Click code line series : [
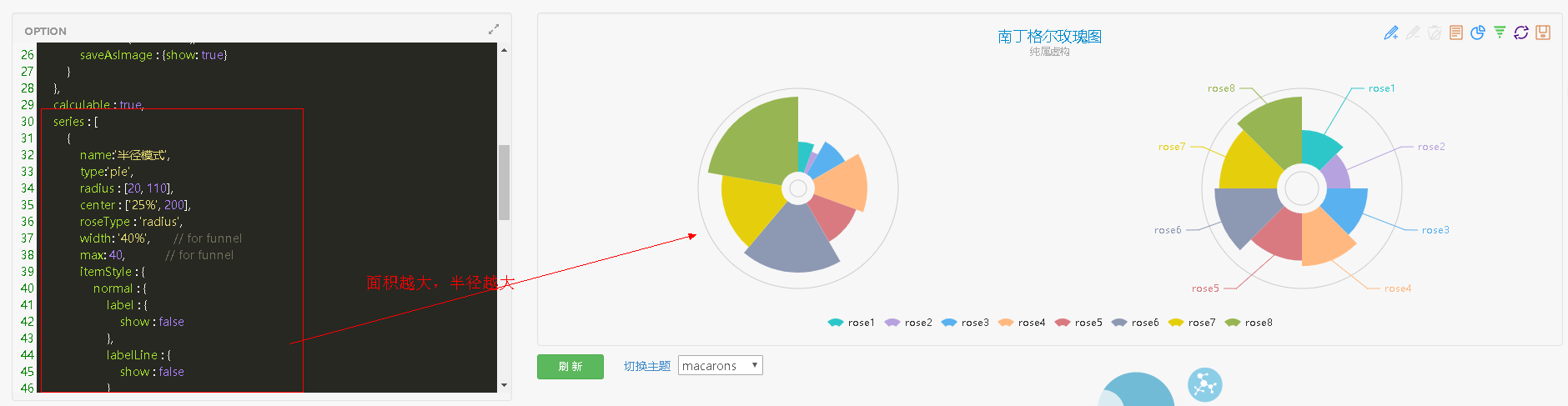 point(76,122)
